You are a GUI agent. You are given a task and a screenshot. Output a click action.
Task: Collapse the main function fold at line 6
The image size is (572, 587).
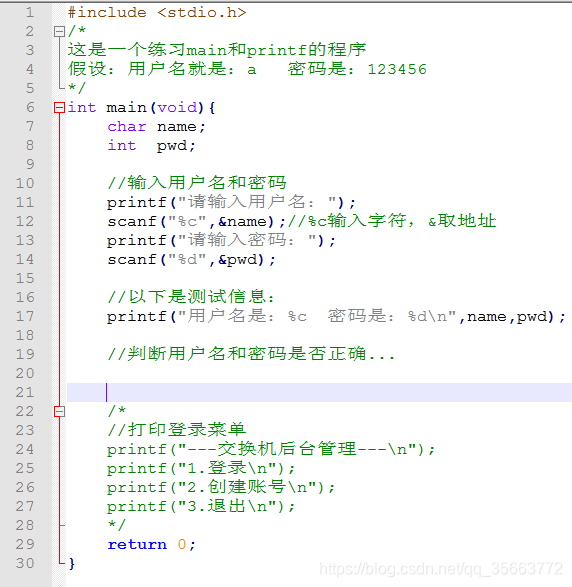pyautogui.click(x=59, y=108)
